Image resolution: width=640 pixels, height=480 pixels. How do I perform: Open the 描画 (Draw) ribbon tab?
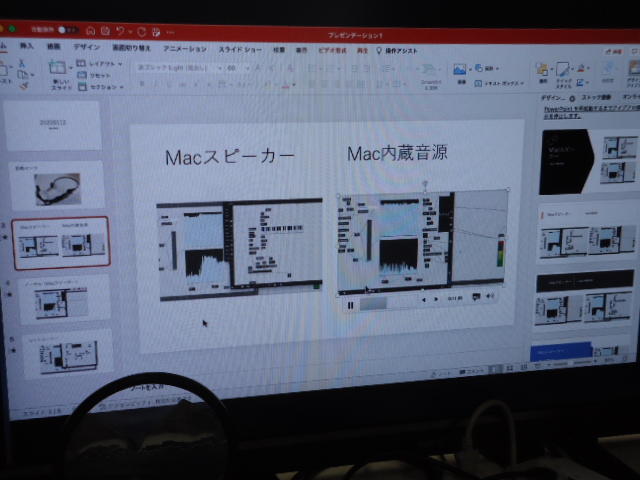pyautogui.click(x=53, y=47)
